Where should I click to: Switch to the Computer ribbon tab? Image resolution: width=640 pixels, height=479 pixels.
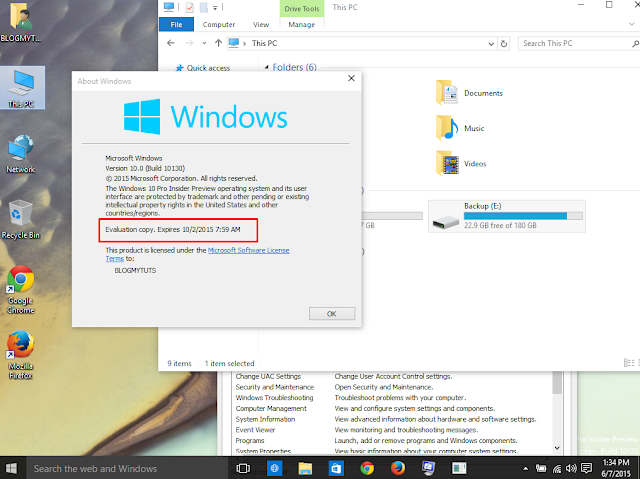[x=219, y=24]
